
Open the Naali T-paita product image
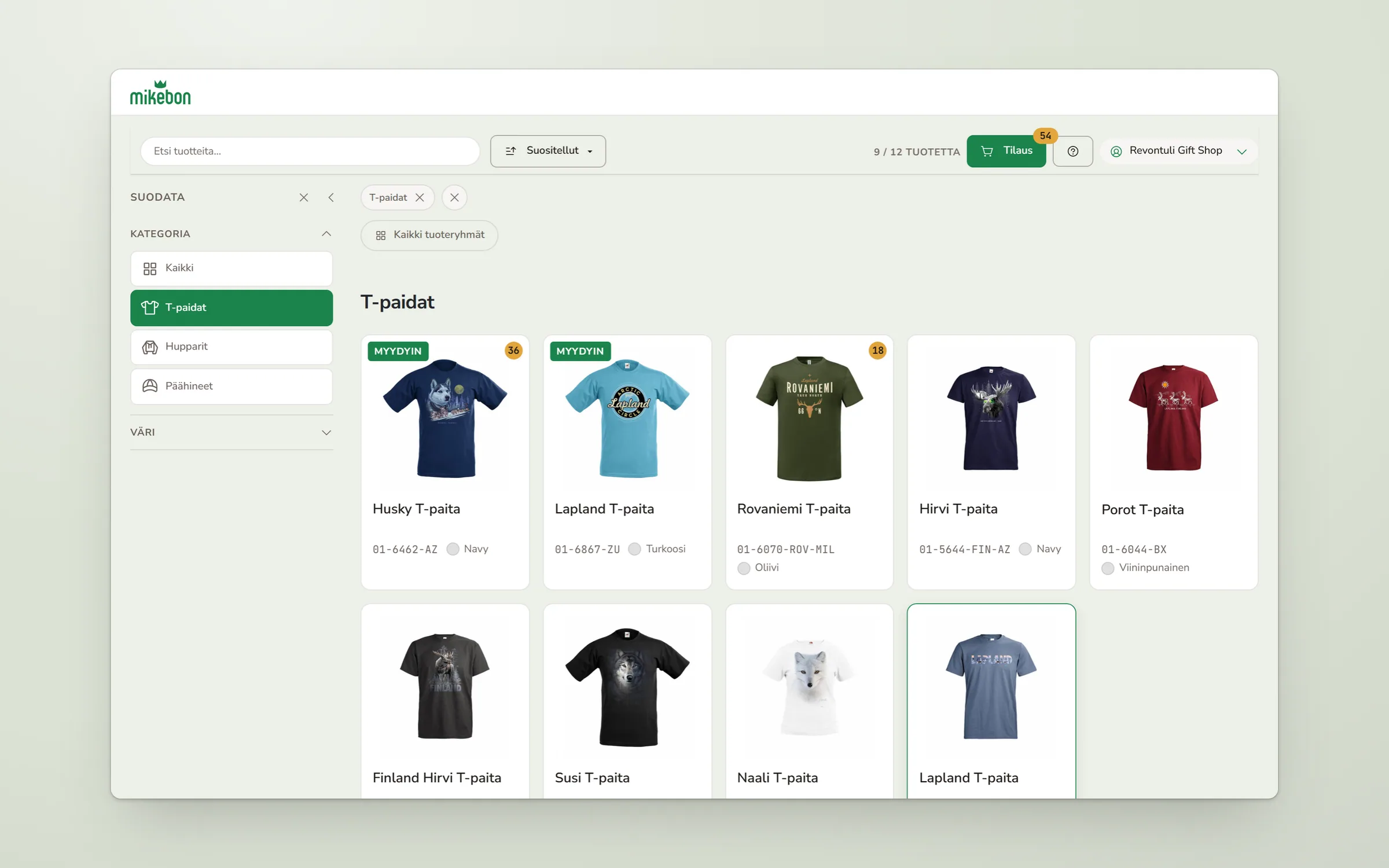click(x=809, y=687)
